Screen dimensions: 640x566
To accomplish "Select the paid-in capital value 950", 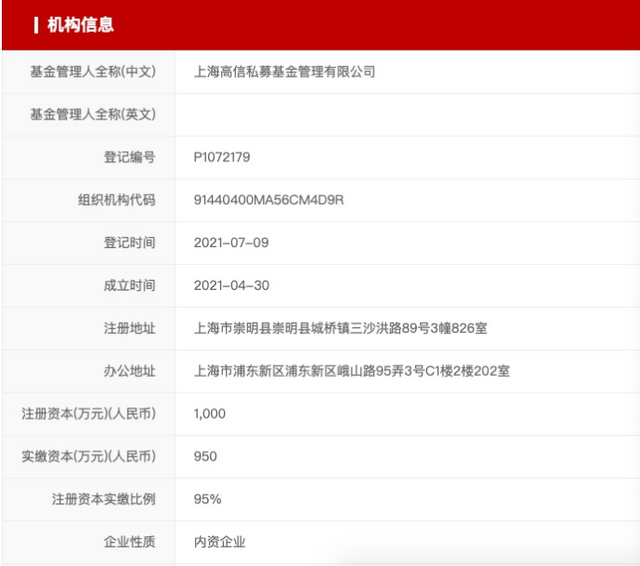I will [205, 457].
